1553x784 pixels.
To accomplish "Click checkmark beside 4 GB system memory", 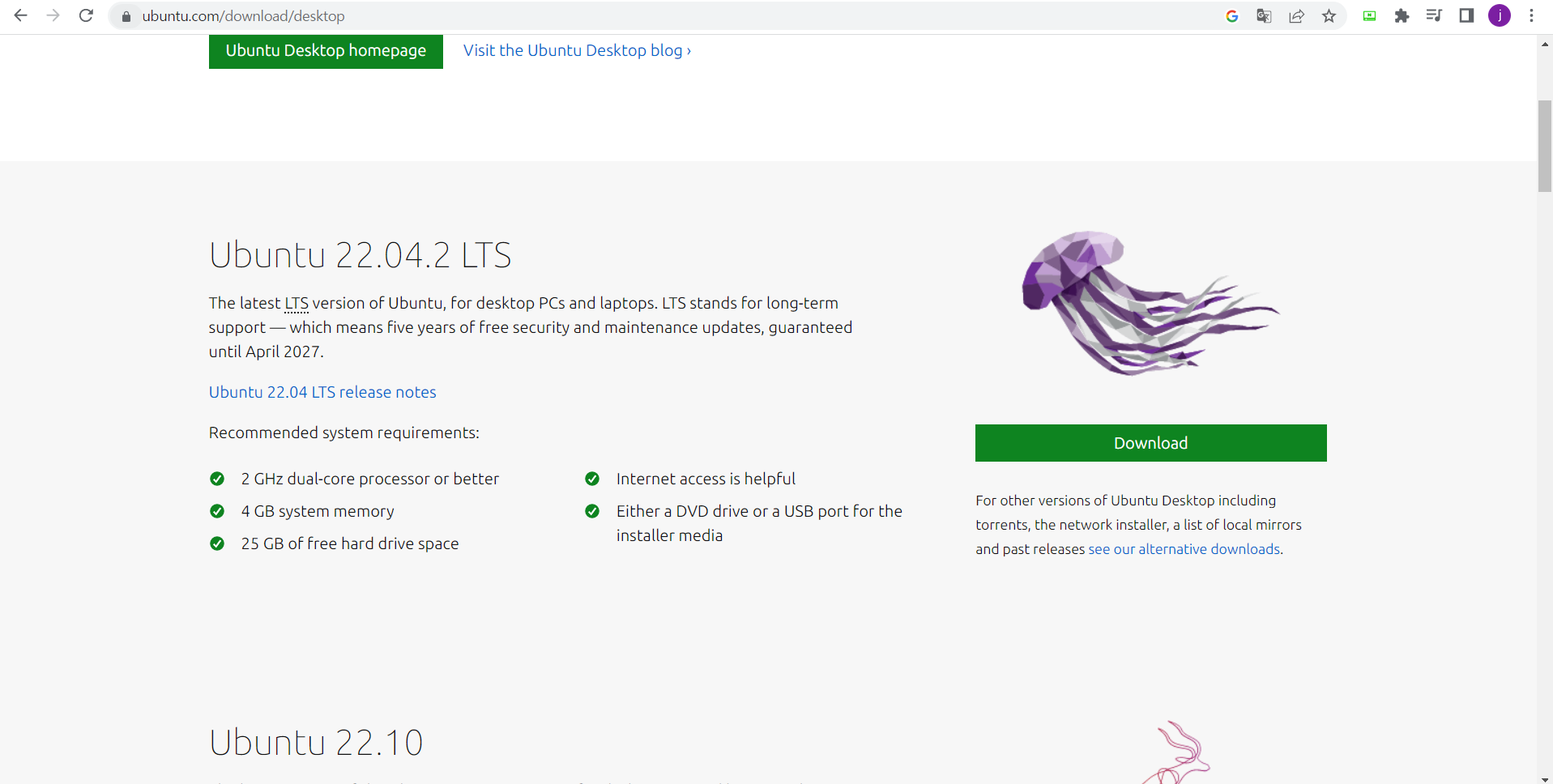I will (x=217, y=511).
